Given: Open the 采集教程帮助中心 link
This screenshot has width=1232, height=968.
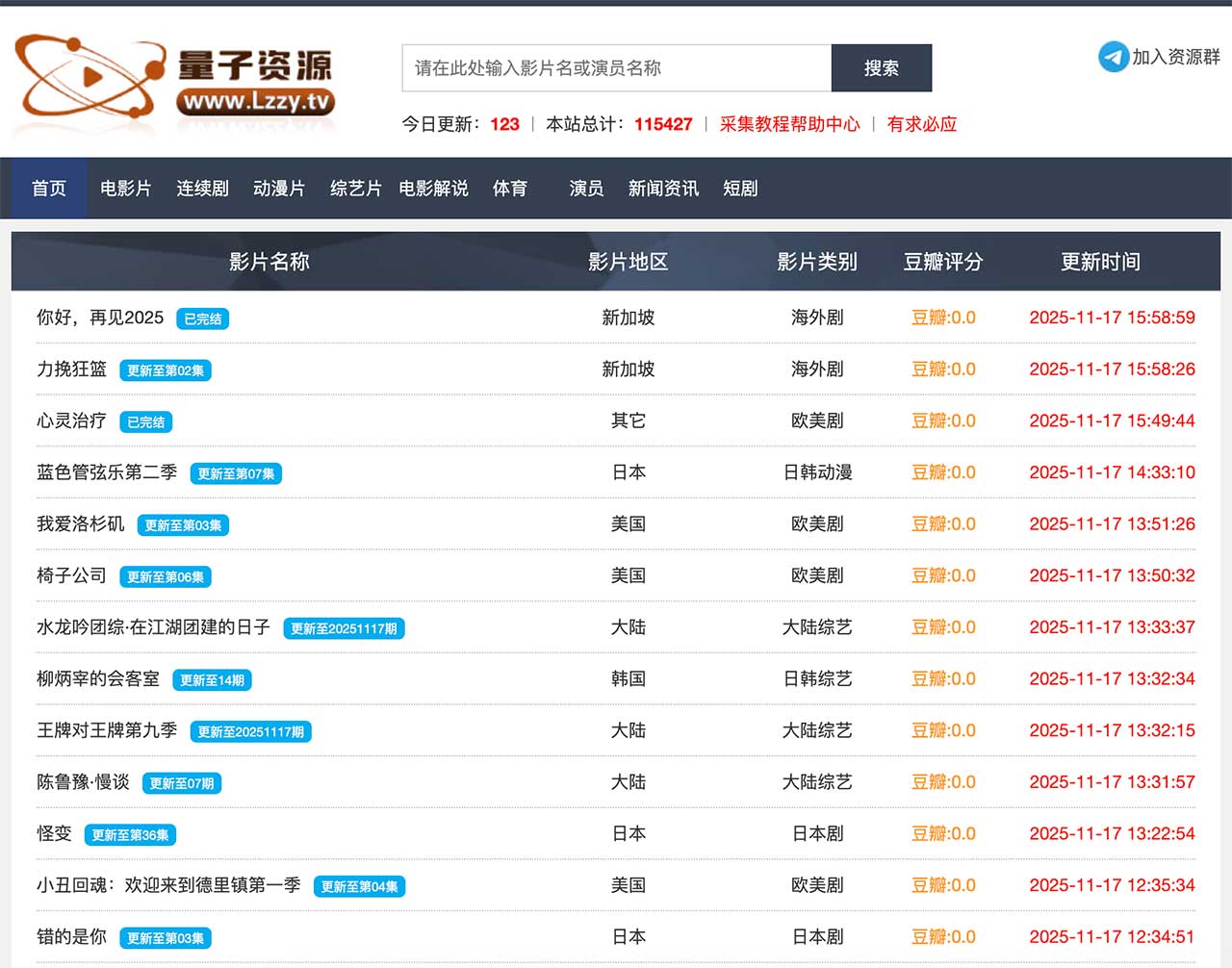Looking at the screenshot, I should coord(789,124).
